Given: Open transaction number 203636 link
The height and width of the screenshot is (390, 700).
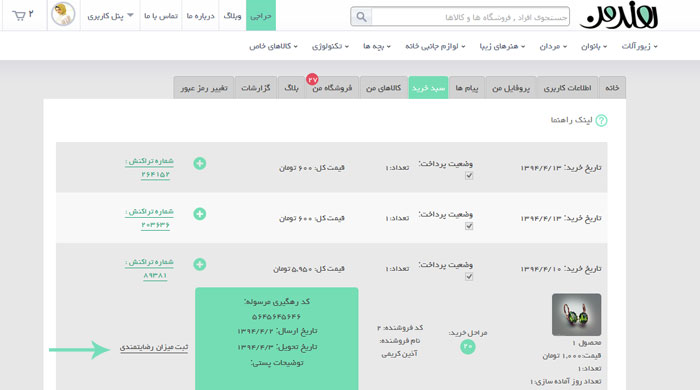Looking at the screenshot, I should pos(155,225).
